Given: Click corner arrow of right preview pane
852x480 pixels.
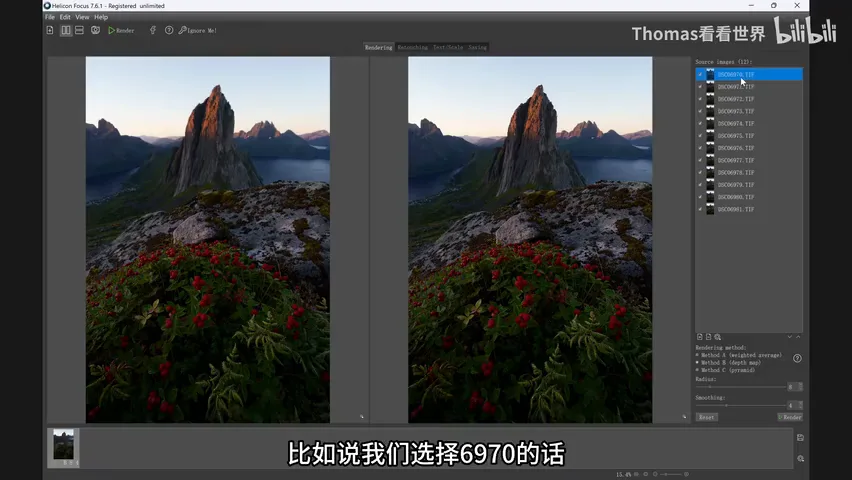Looking at the screenshot, I should click(684, 417).
